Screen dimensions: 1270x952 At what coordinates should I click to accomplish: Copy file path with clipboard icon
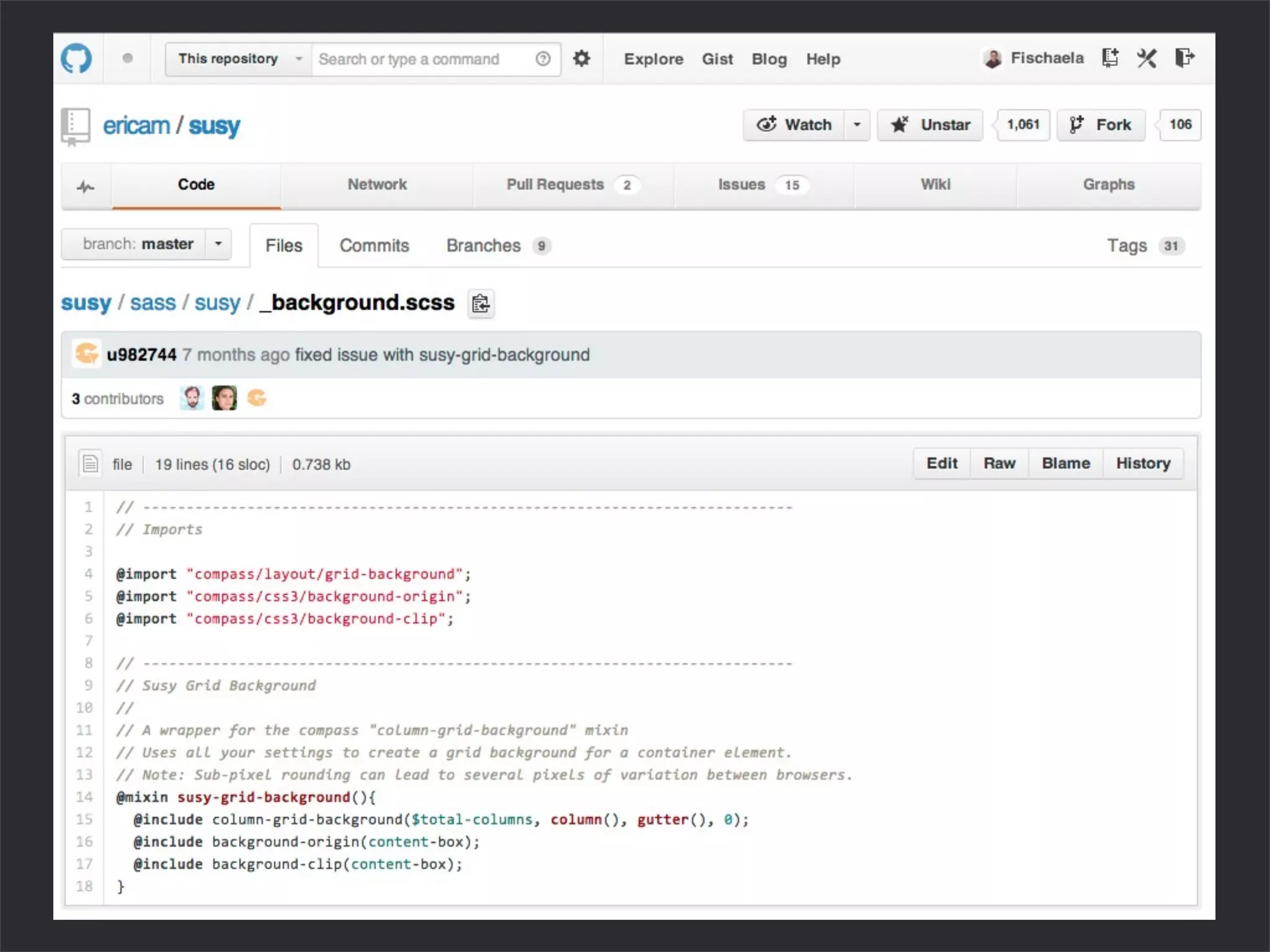tap(481, 304)
